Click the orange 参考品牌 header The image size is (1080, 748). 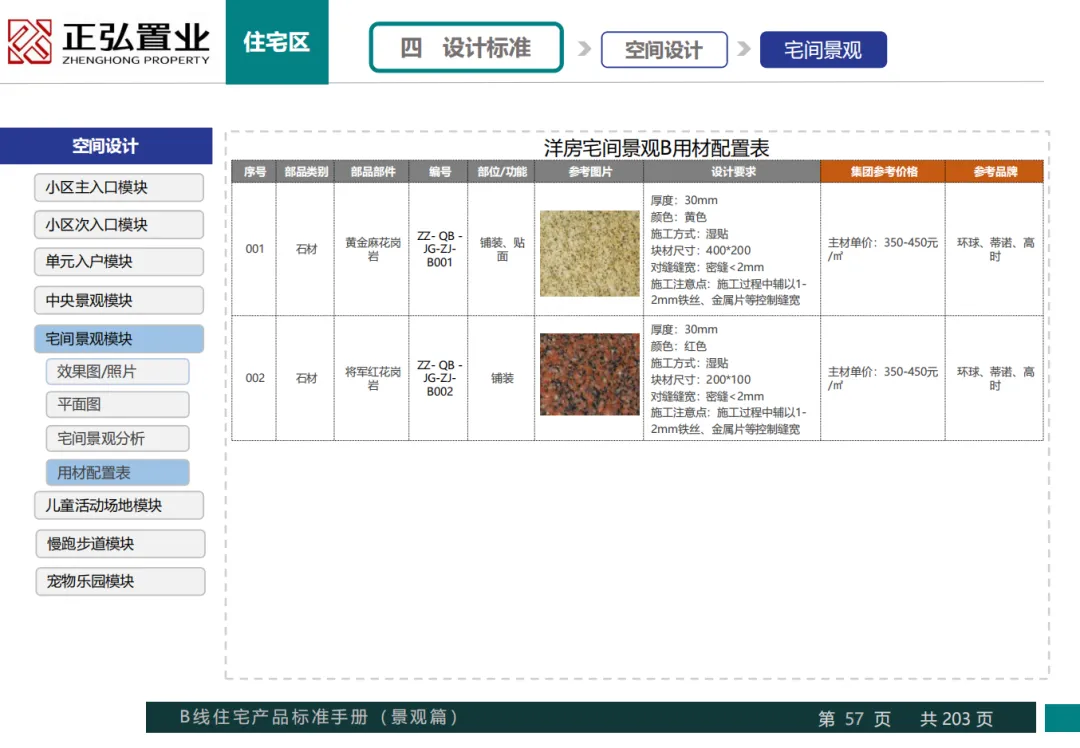(x=995, y=172)
